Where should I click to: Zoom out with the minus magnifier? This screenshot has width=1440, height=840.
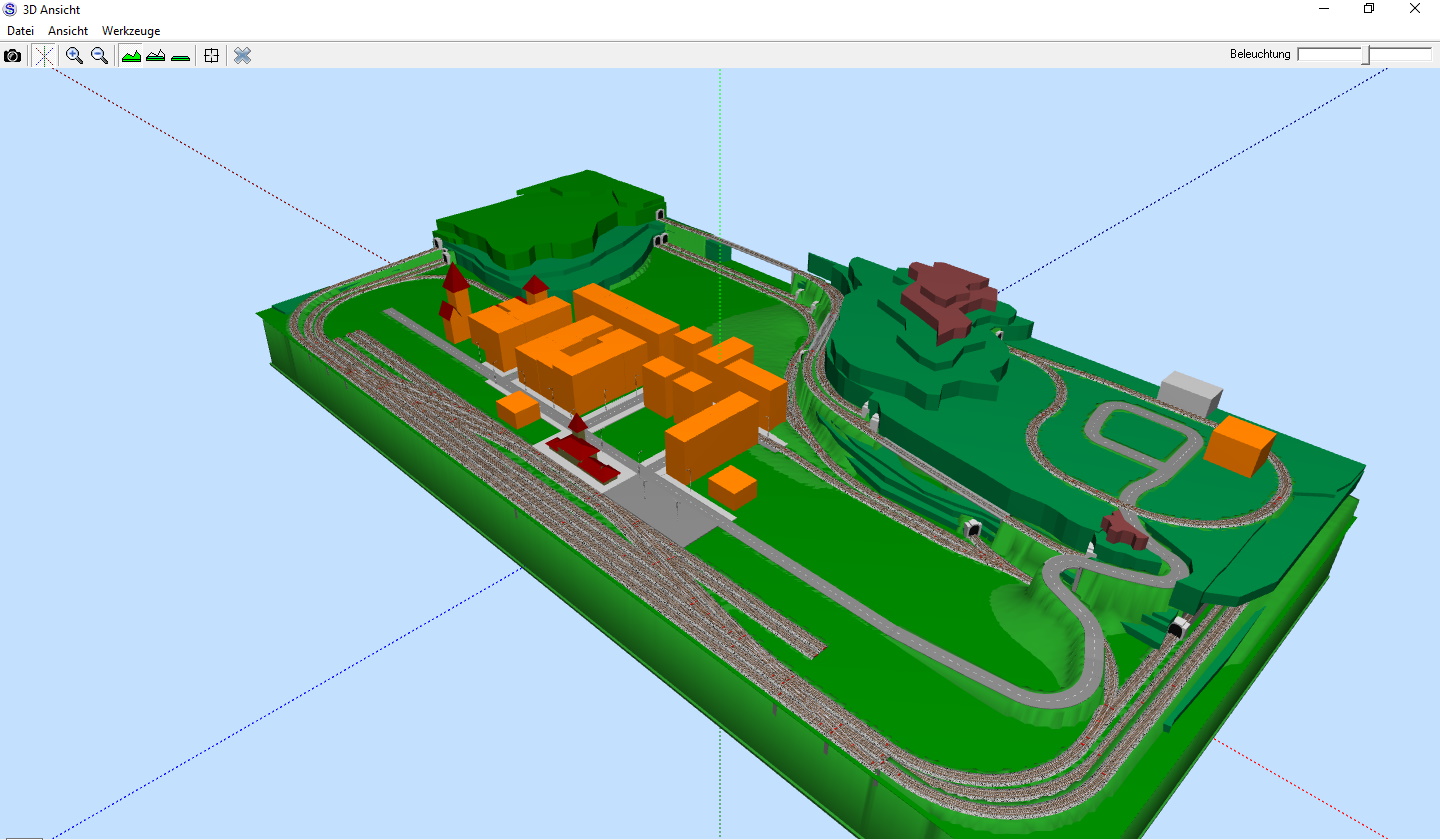[100, 56]
